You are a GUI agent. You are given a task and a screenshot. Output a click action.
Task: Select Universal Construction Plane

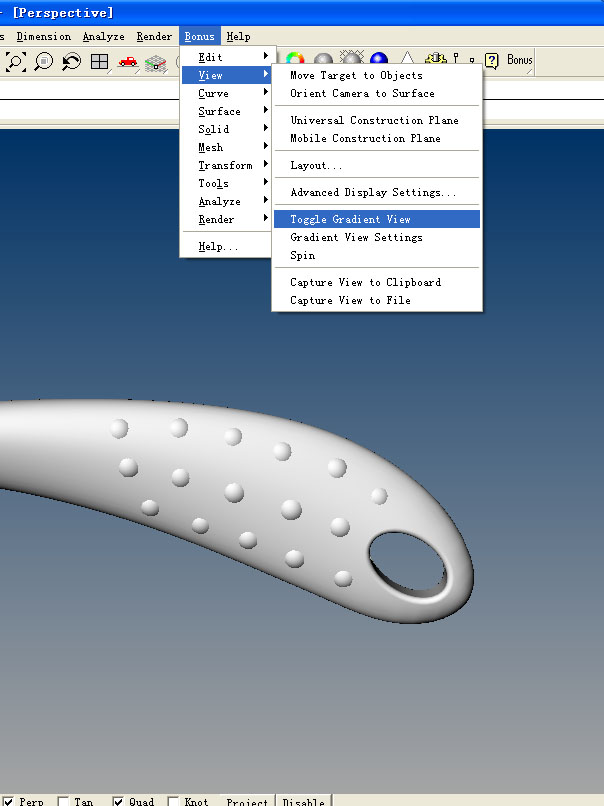click(x=377, y=120)
